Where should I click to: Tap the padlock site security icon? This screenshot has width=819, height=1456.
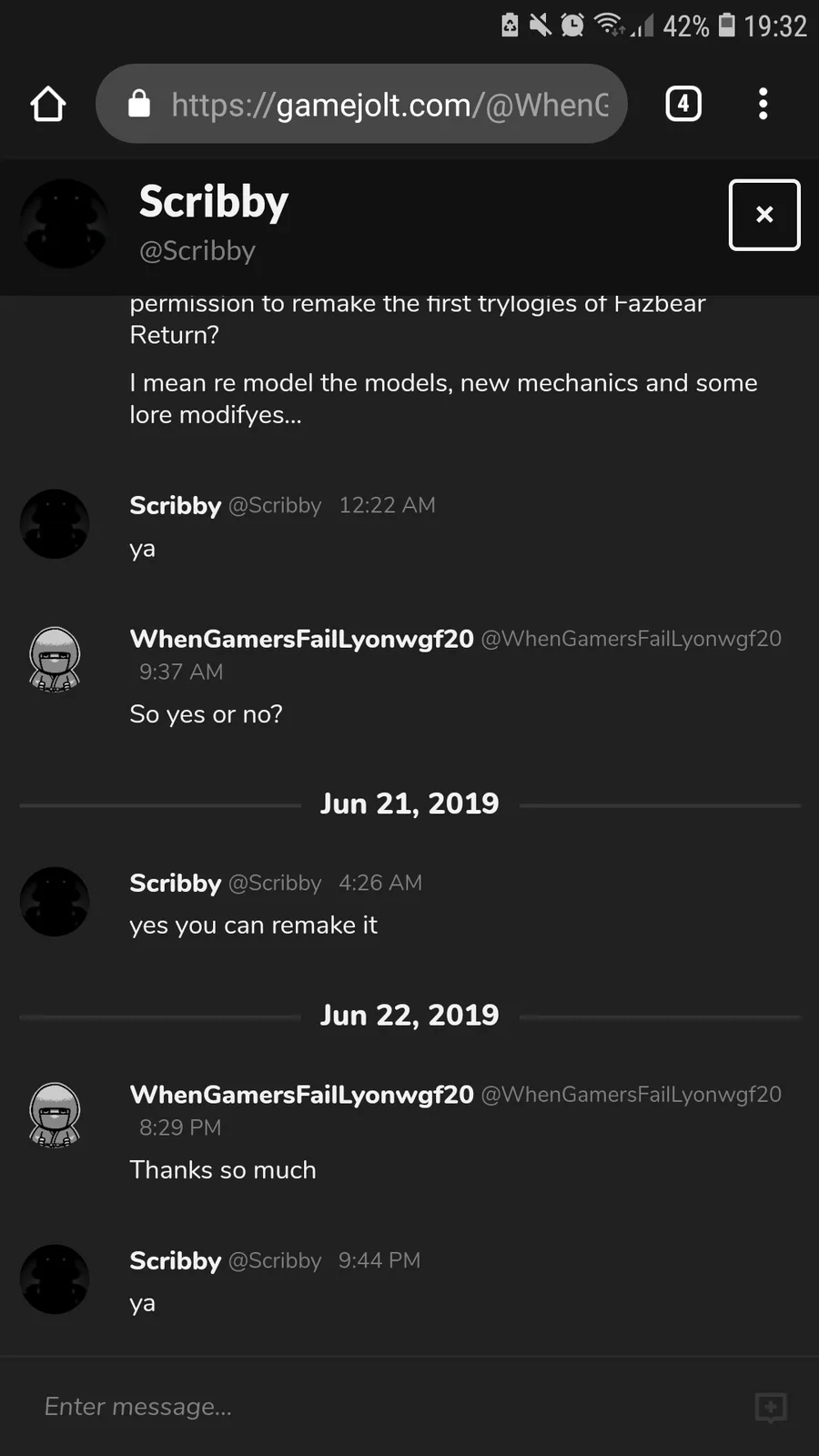pyautogui.click(x=139, y=104)
